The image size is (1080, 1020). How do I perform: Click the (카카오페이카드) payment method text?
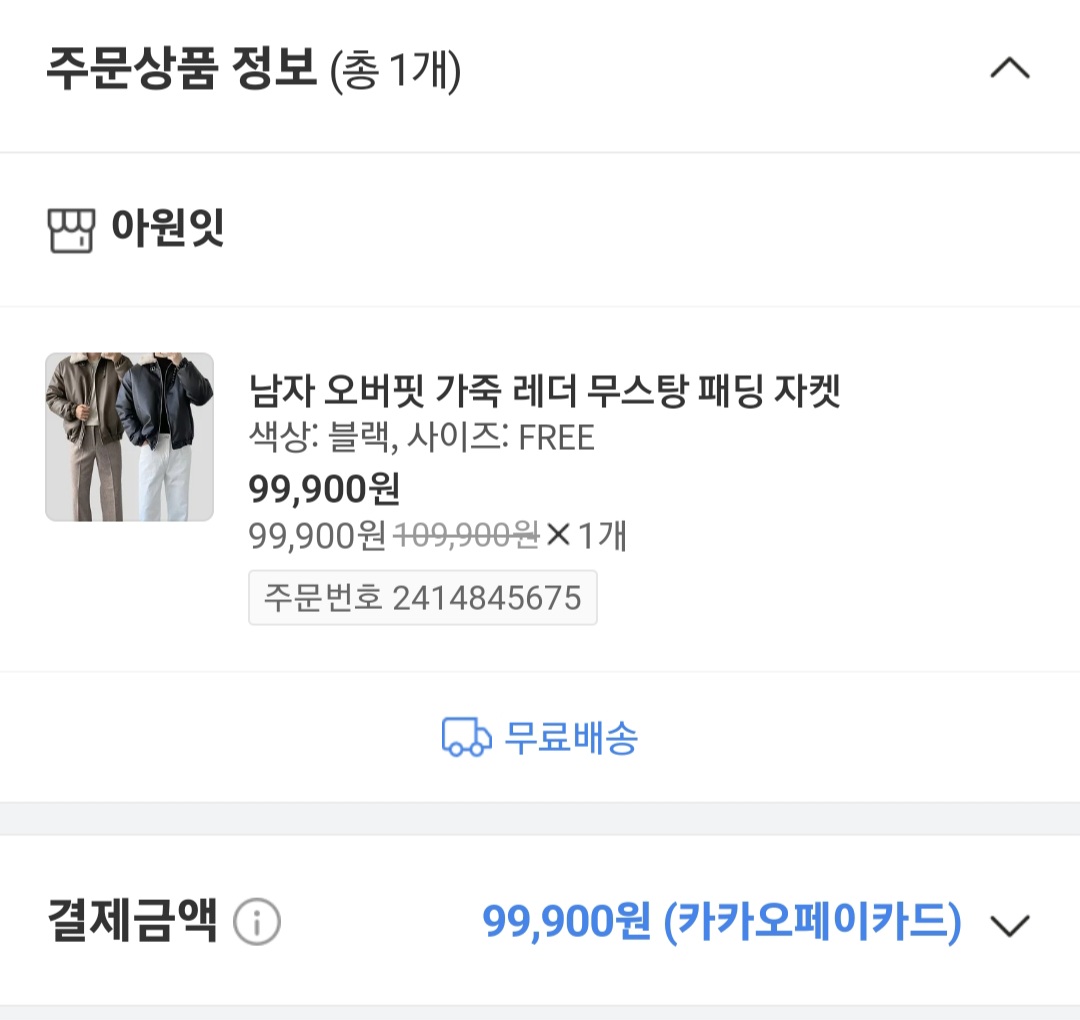tap(812, 922)
